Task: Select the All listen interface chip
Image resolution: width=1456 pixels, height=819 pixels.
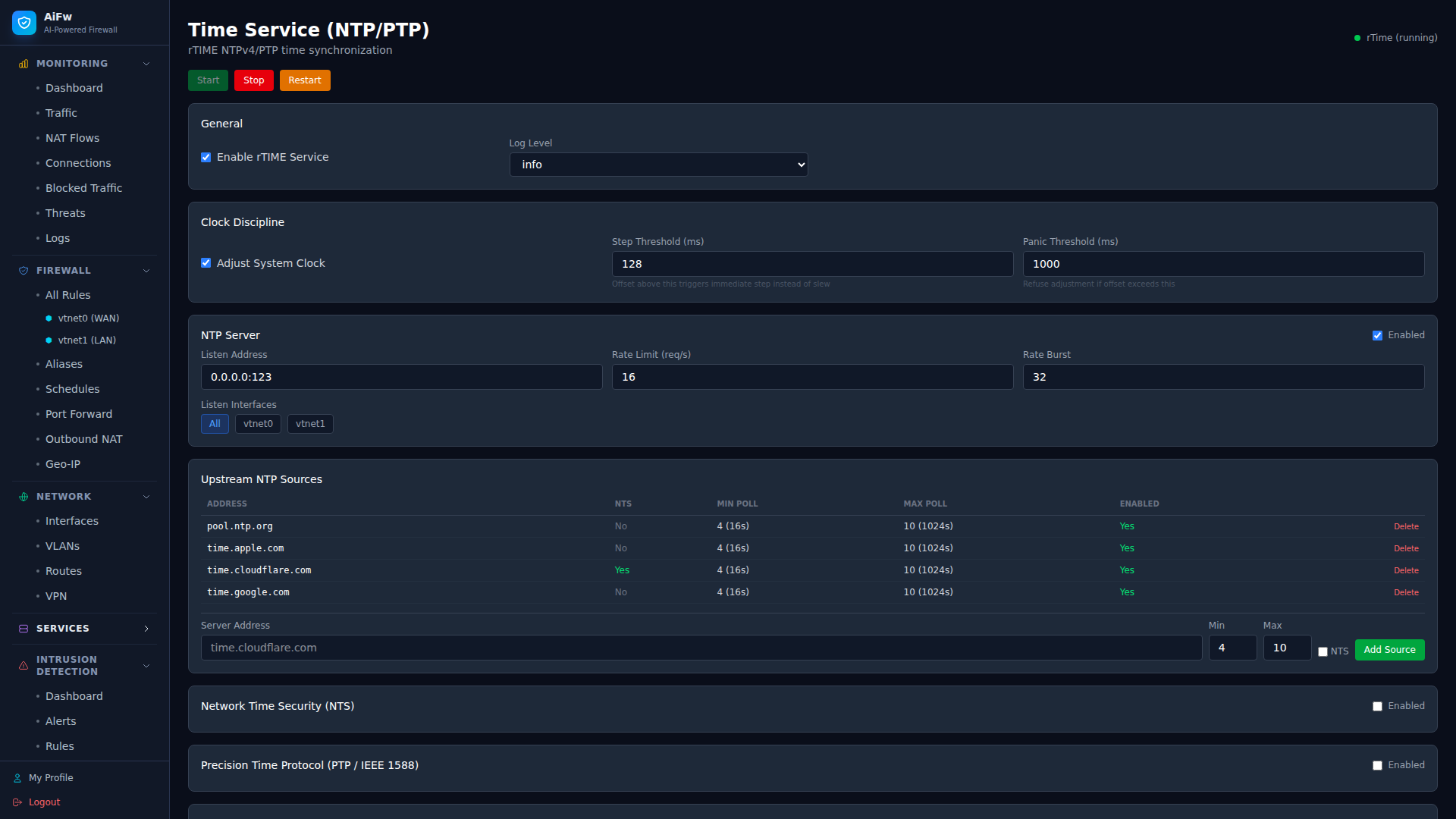Action: pyautogui.click(x=215, y=424)
